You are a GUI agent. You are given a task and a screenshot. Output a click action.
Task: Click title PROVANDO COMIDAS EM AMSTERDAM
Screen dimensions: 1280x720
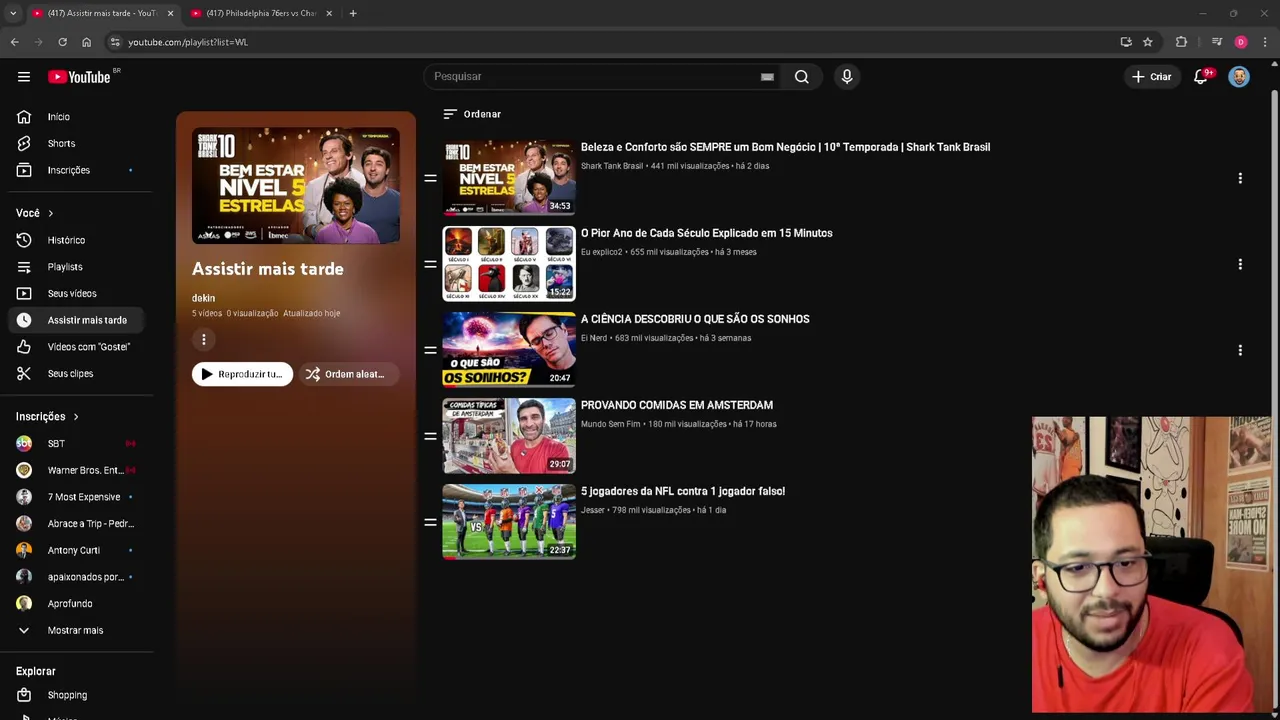pos(677,405)
